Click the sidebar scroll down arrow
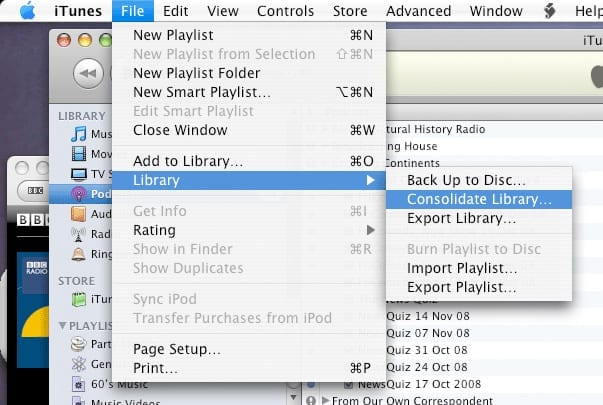This screenshot has width=603, height=405. pyautogui.click(x=293, y=397)
